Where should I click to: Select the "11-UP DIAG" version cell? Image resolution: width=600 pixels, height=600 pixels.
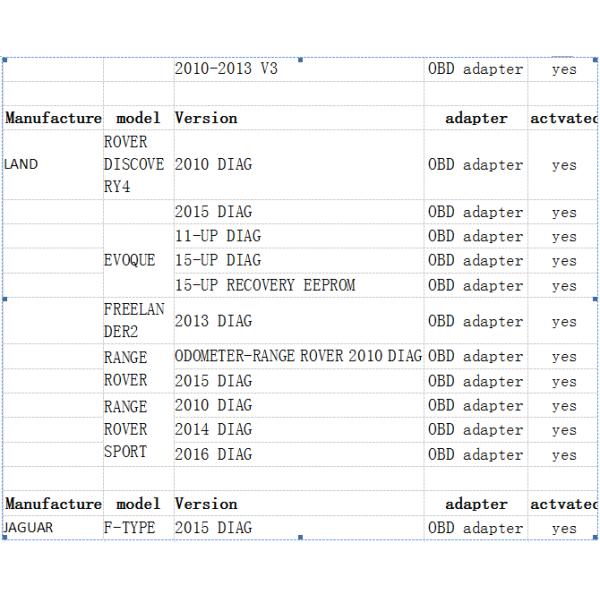217,236
